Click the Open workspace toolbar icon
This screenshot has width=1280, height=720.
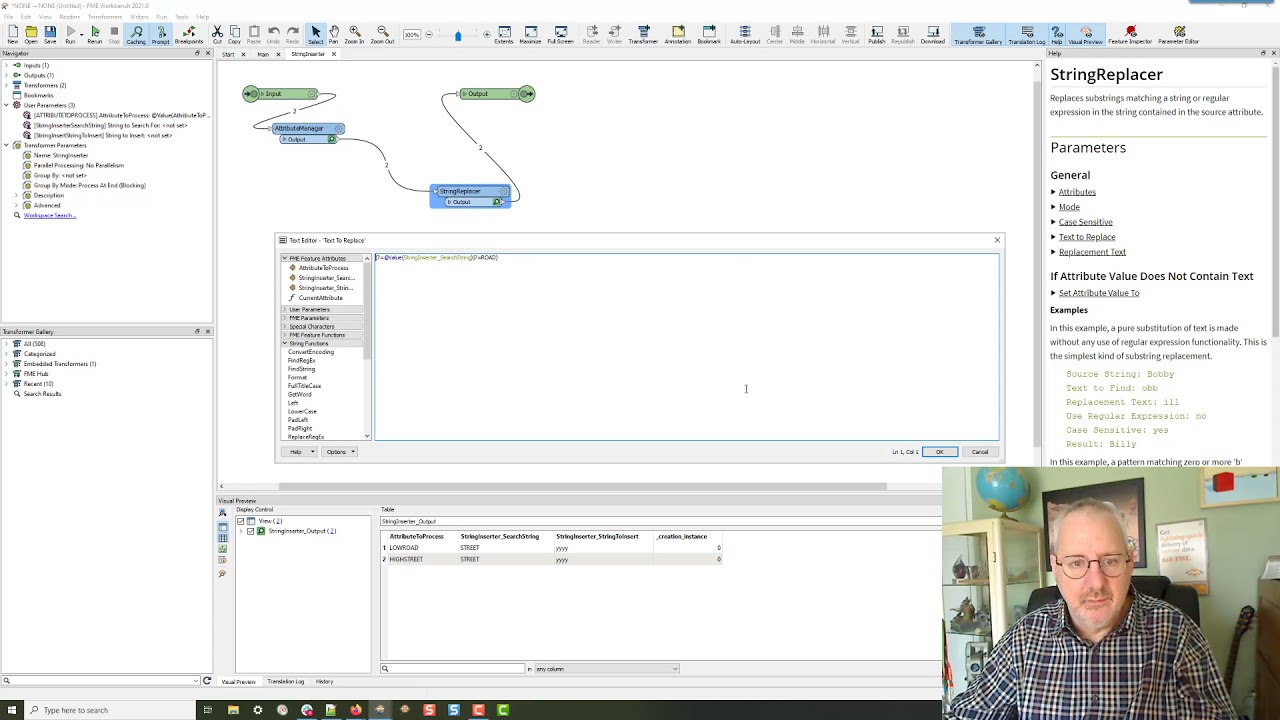click(31, 35)
